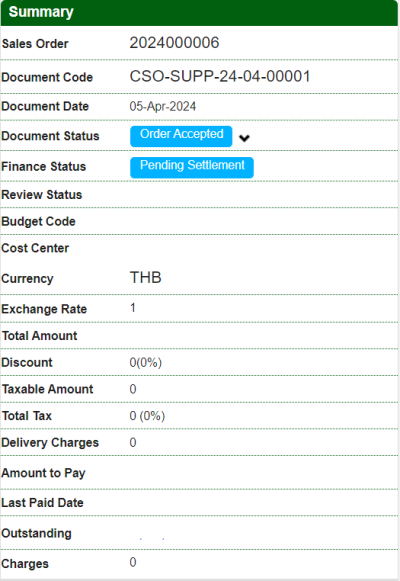This screenshot has width=400, height=581.
Task: Click the Currency label
Action: (x=27, y=279)
